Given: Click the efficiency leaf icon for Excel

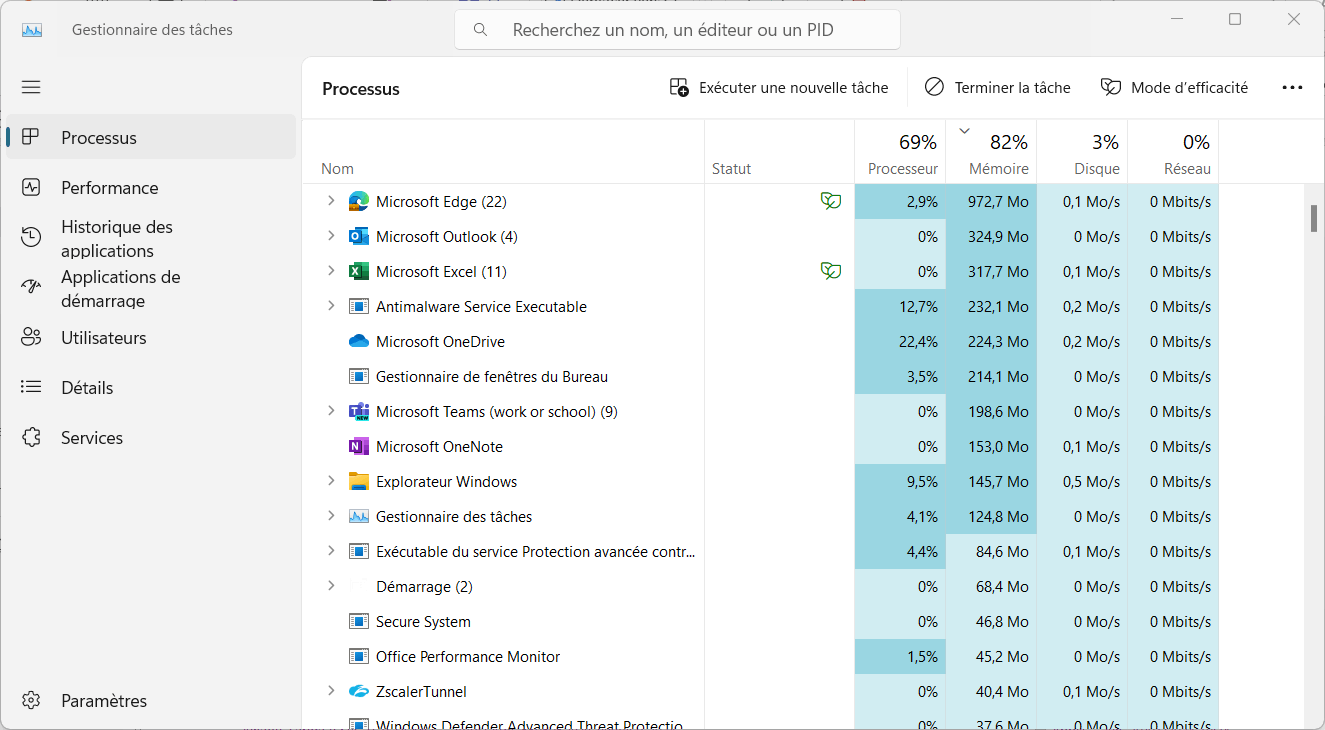Looking at the screenshot, I should pyautogui.click(x=830, y=271).
